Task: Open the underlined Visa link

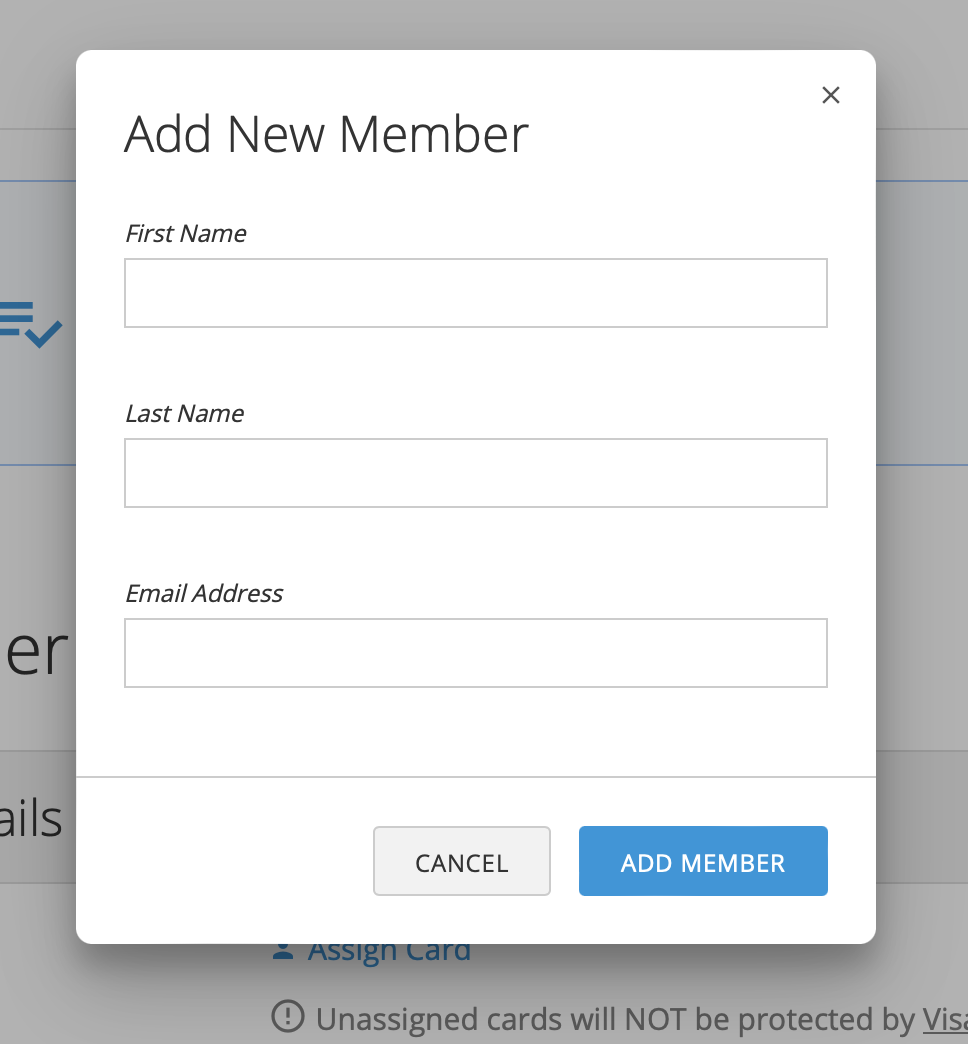Action: 946,1018
